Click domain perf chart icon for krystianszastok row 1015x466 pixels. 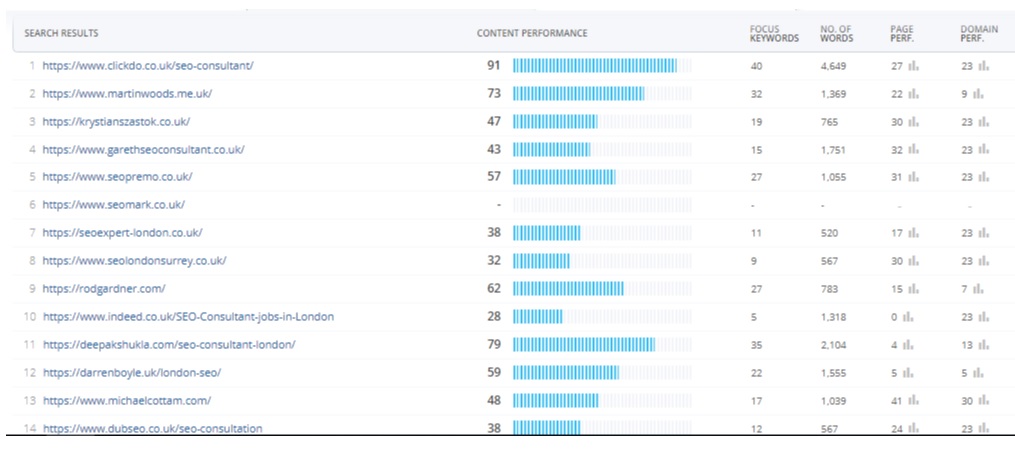tap(983, 122)
